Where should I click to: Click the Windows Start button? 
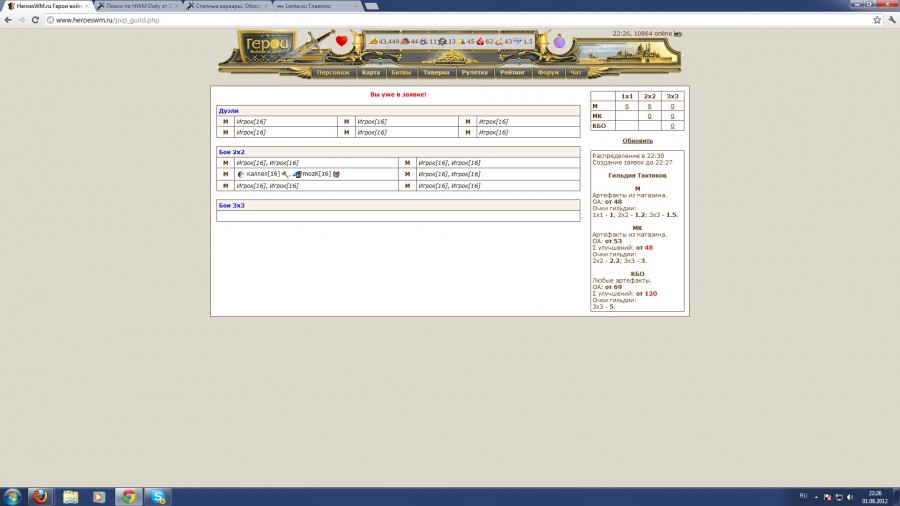point(13,496)
